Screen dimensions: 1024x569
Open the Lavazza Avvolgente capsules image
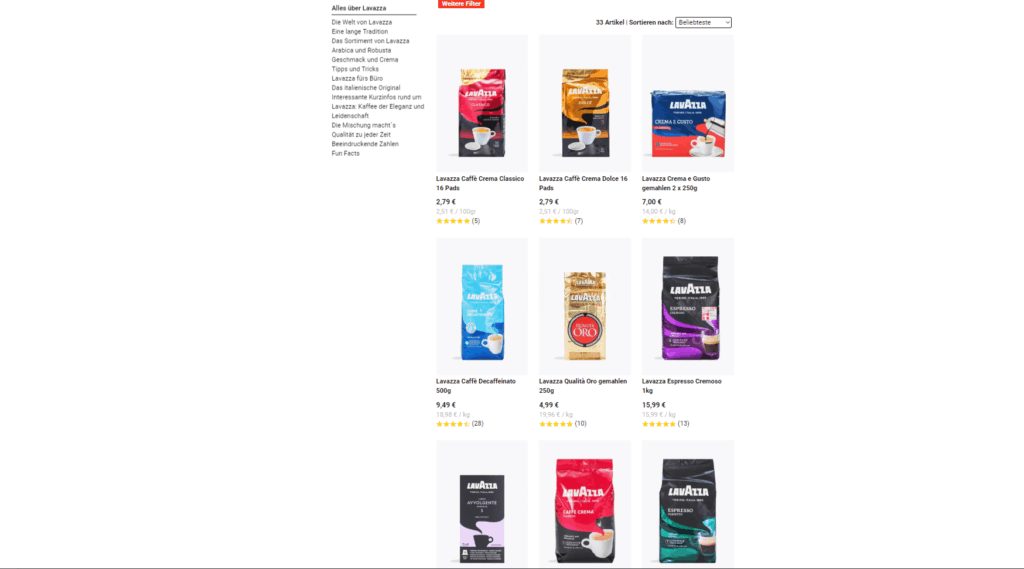click(x=482, y=504)
